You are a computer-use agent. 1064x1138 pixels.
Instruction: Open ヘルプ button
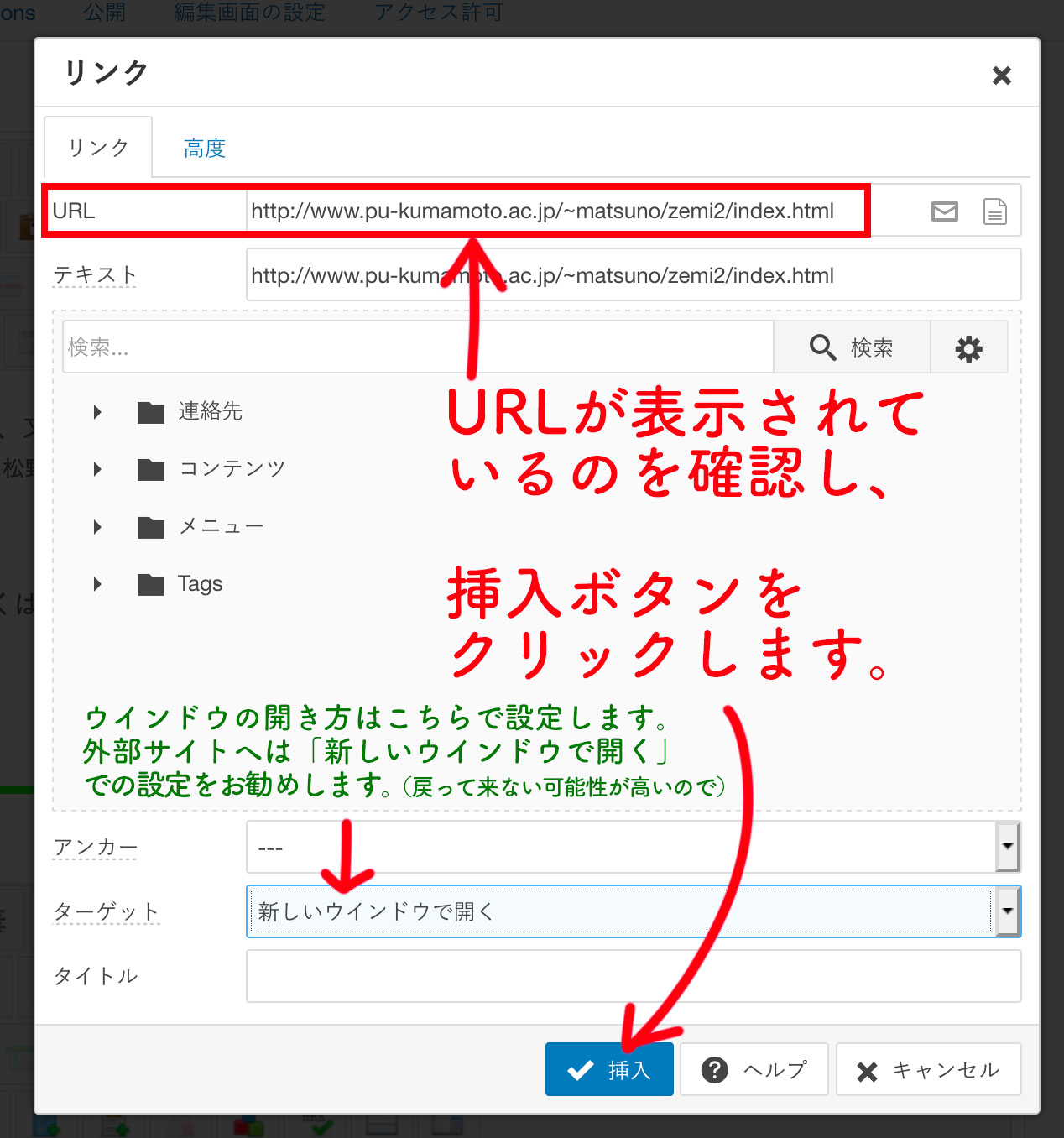pyautogui.click(x=754, y=1070)
